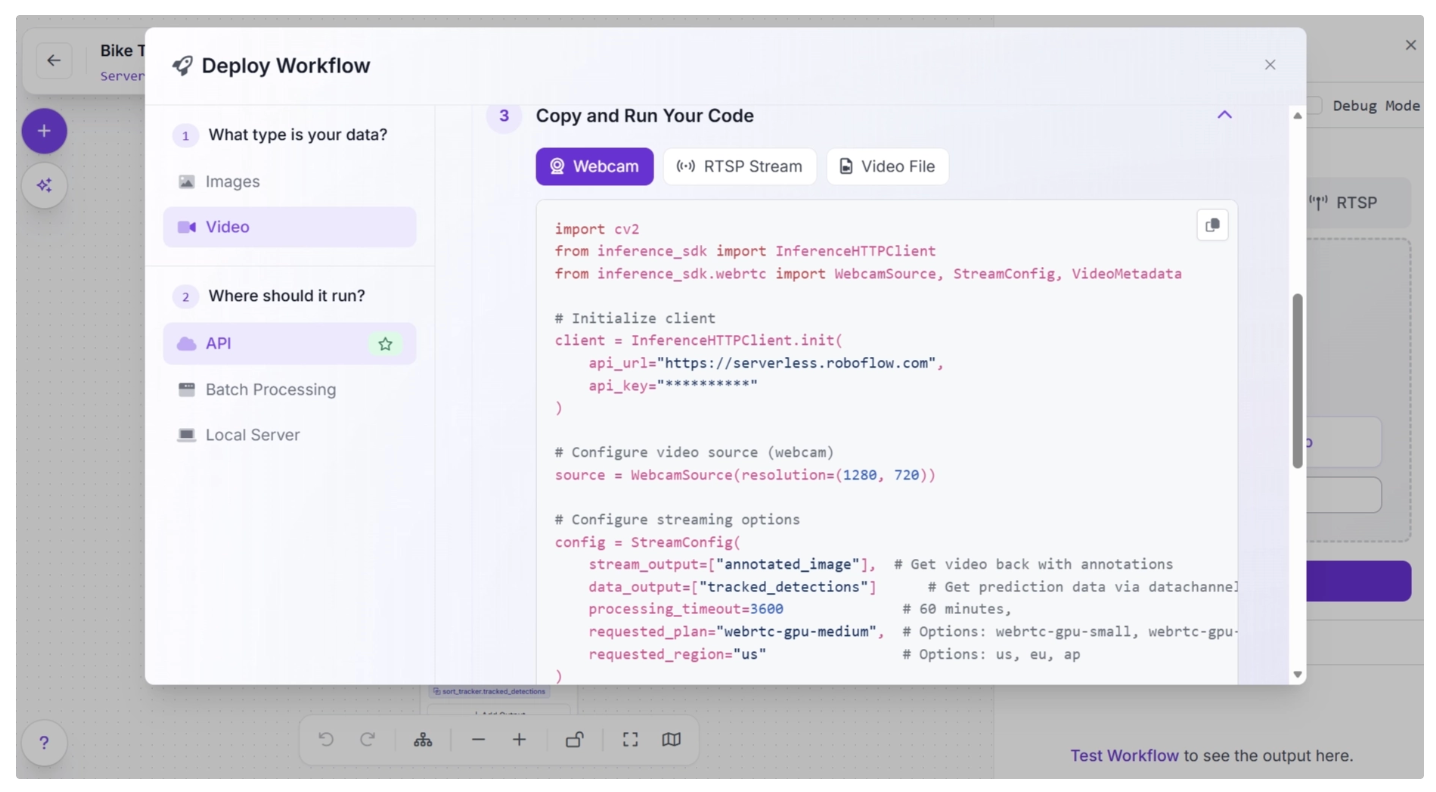Viewport: 1436px width, 792px height.
Task: Copy the code snippet with the copy icon
Action: pyautogui.click(x=1212, y=226)
